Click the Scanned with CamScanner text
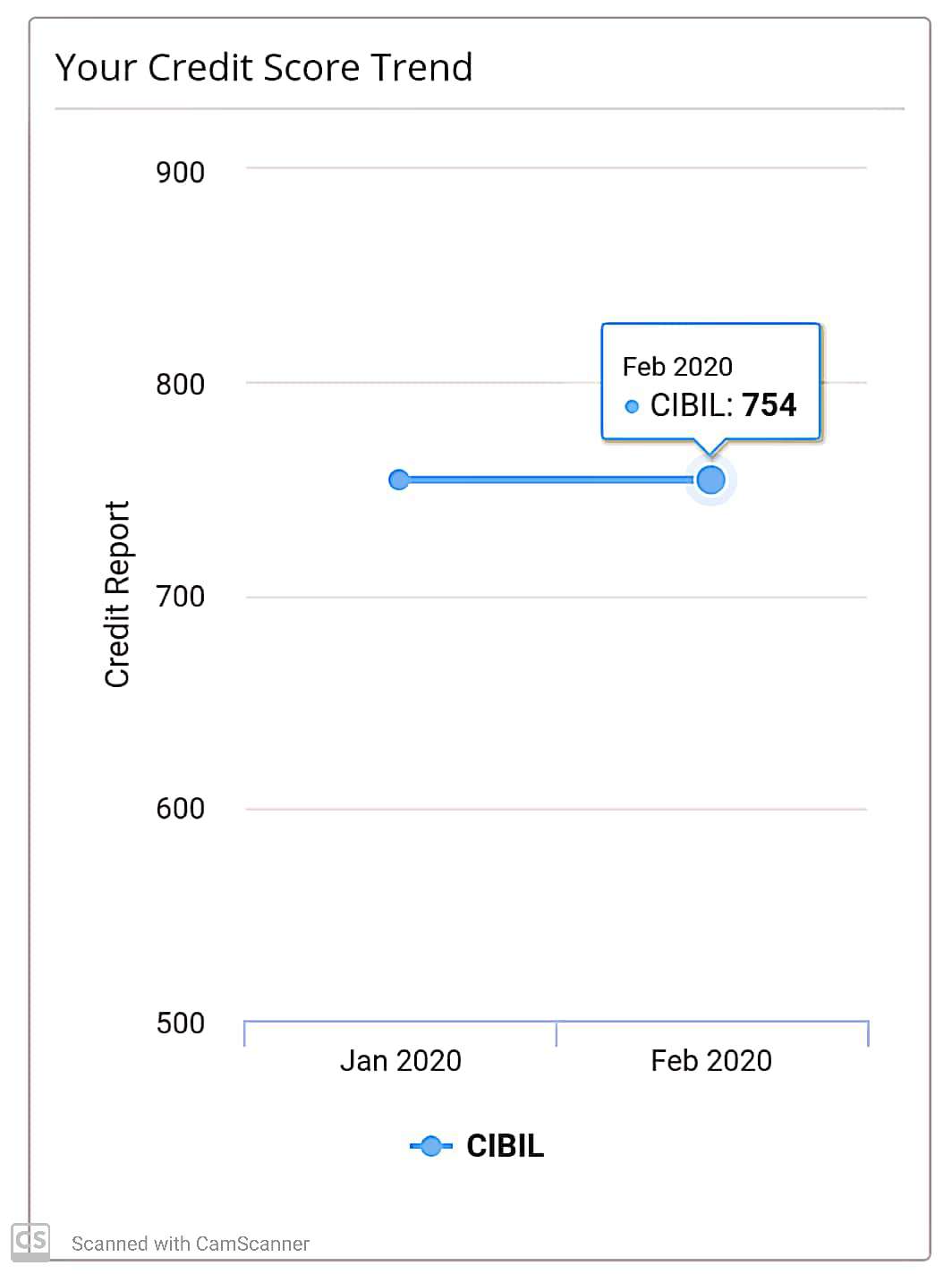Viewport: 952px width, 1274px height. [191, 1244]
